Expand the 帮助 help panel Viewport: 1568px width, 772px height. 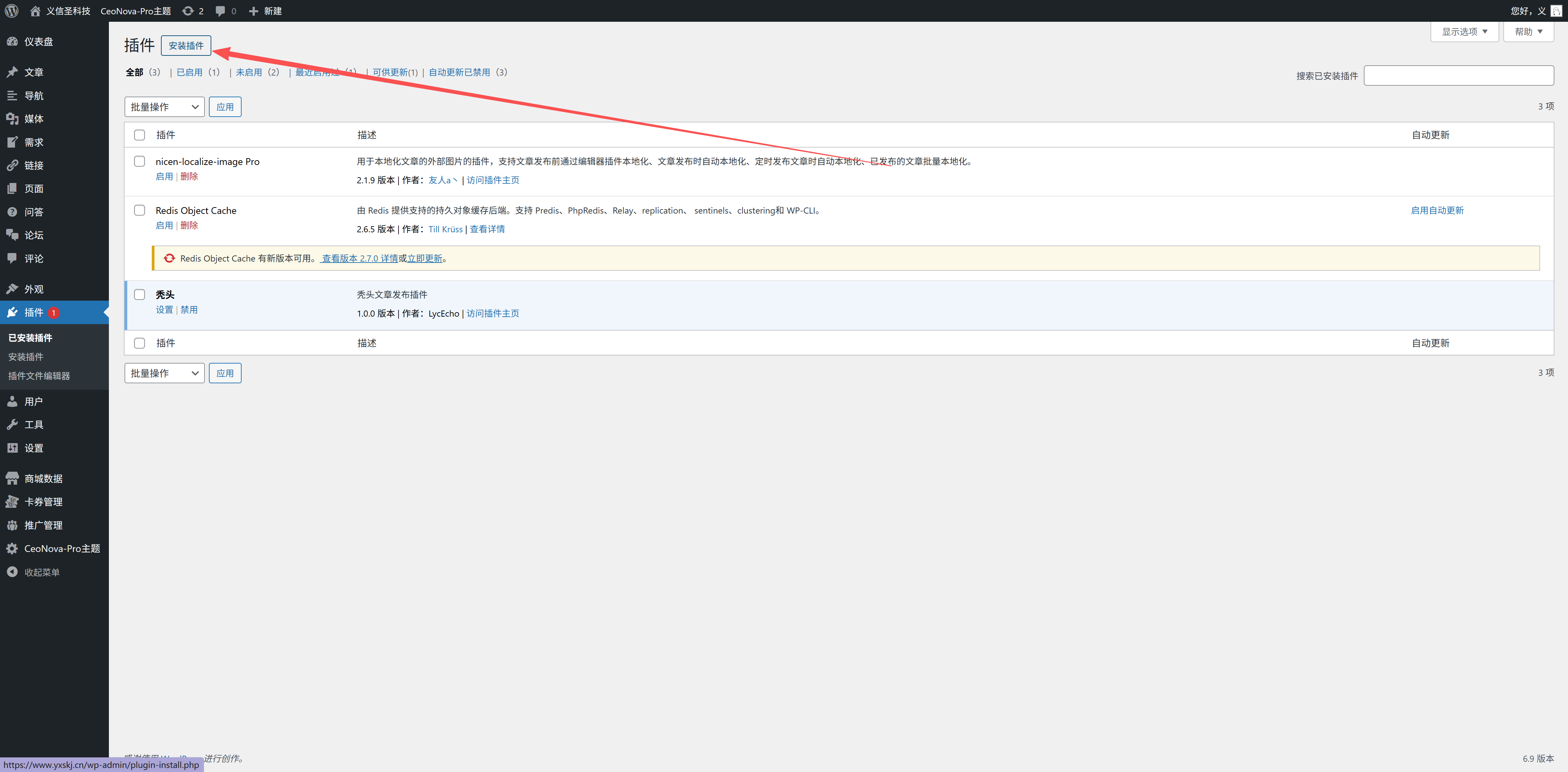1528,32
